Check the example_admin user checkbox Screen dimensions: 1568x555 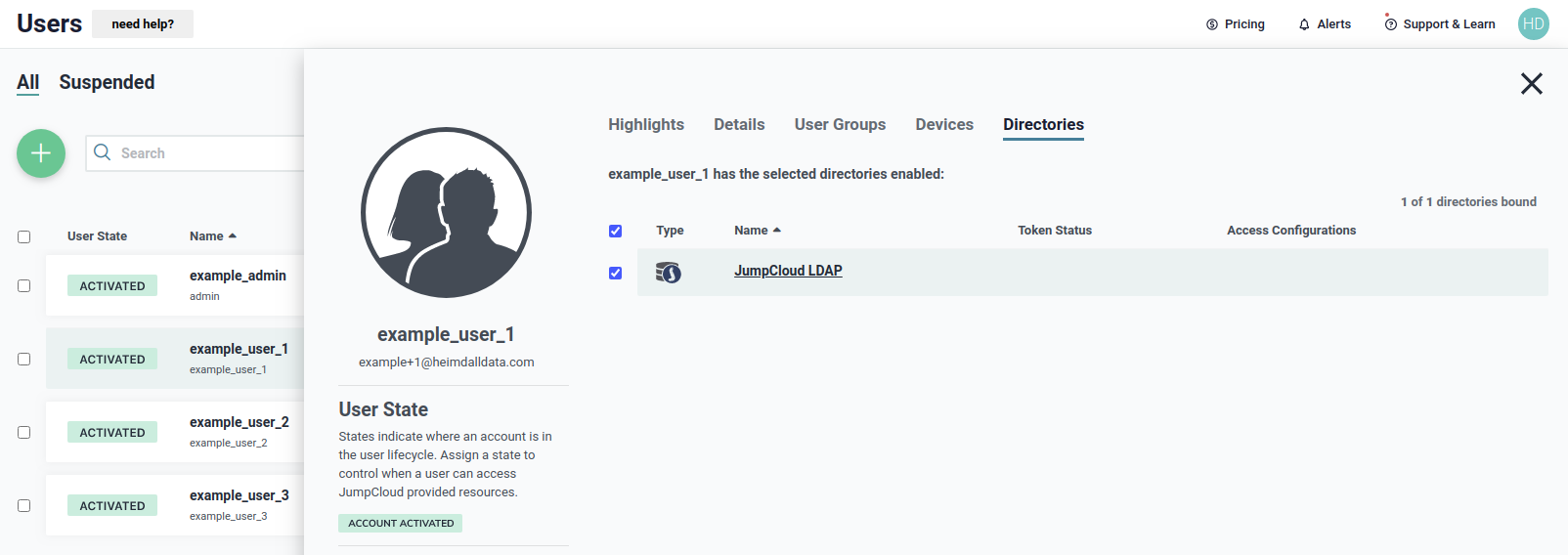point(24,286)
